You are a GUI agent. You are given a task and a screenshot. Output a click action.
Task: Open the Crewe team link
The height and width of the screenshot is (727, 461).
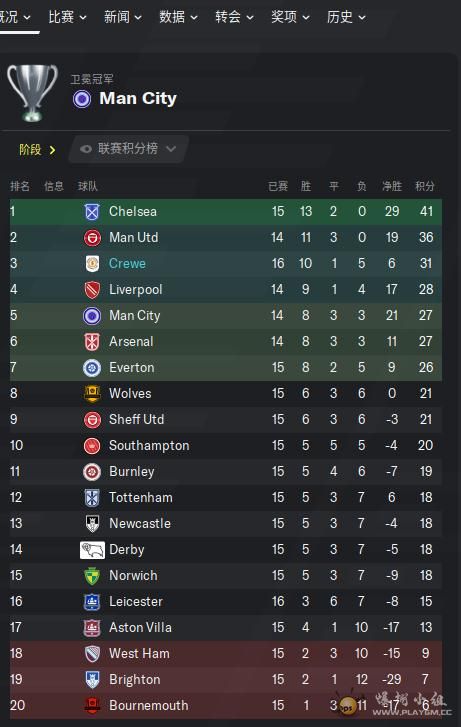127,263
